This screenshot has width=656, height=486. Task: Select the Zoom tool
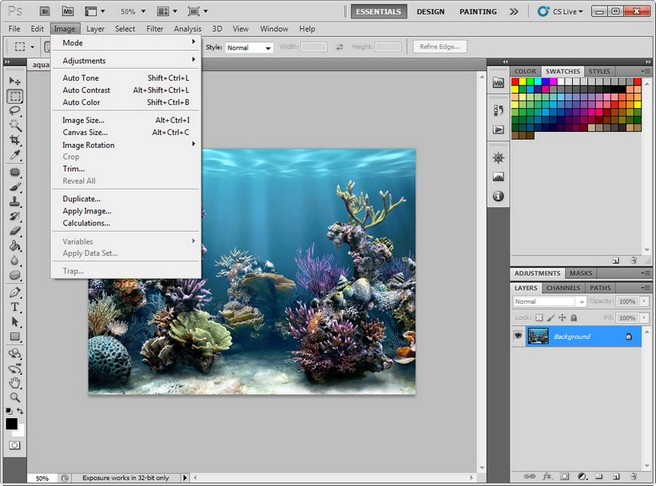[15, 397]
